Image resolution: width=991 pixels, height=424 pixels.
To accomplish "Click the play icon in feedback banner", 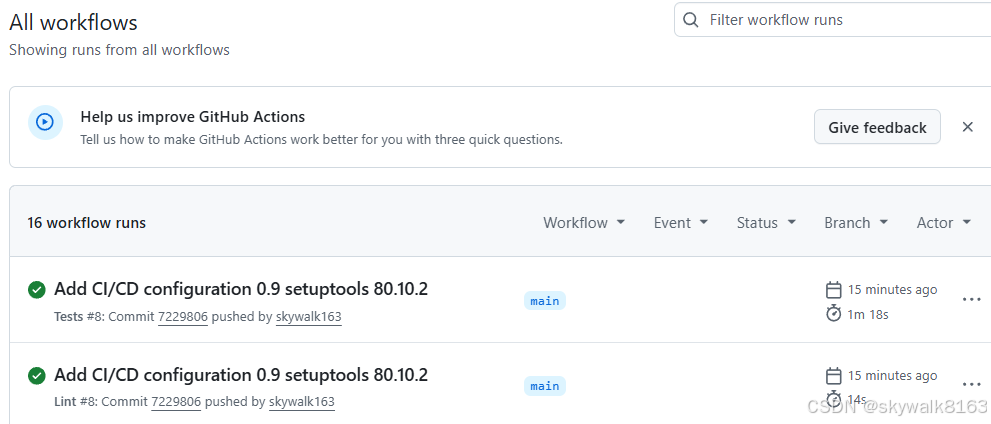I will (x=45, y=122).
